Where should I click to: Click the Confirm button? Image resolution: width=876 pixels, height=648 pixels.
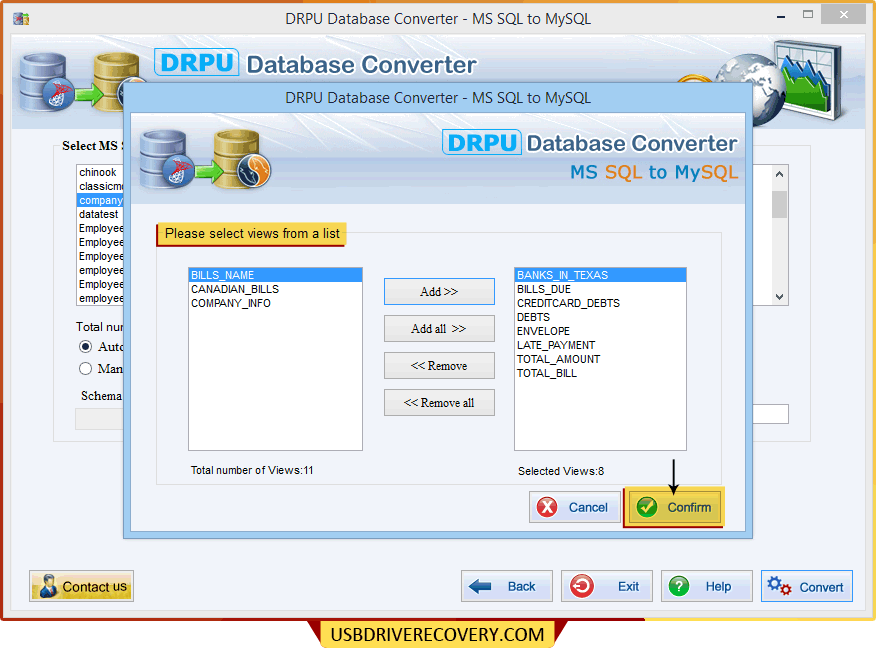(x=674, y=507)
